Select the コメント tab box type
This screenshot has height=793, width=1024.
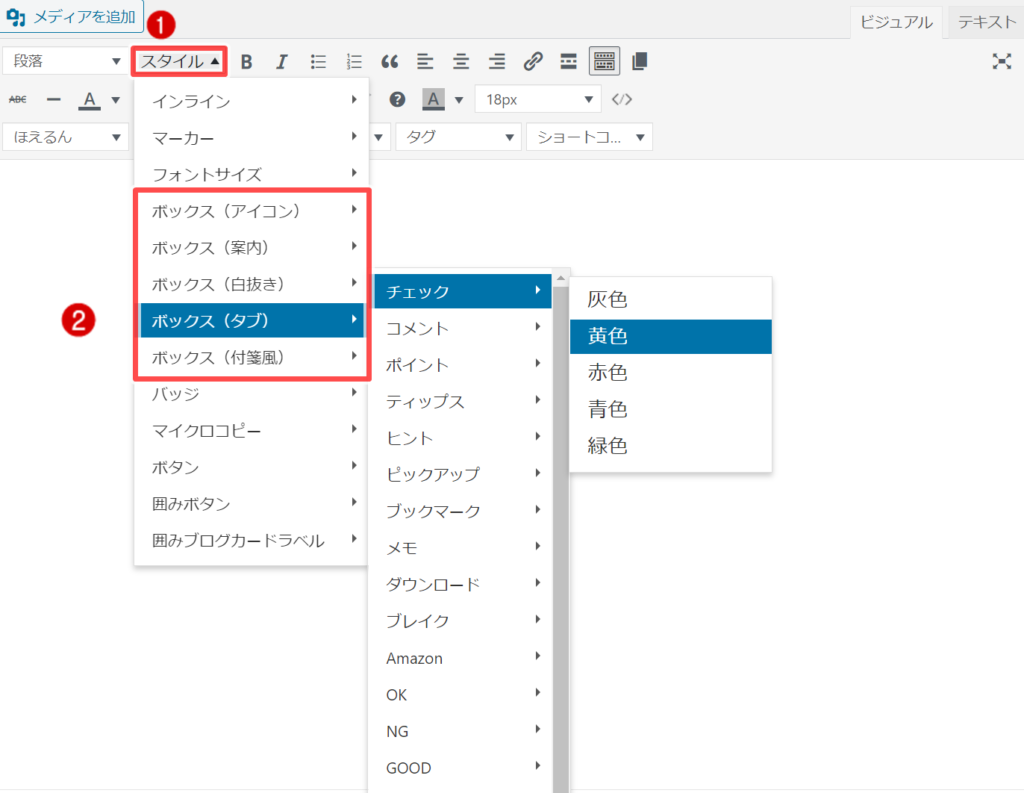pos(462,328)
